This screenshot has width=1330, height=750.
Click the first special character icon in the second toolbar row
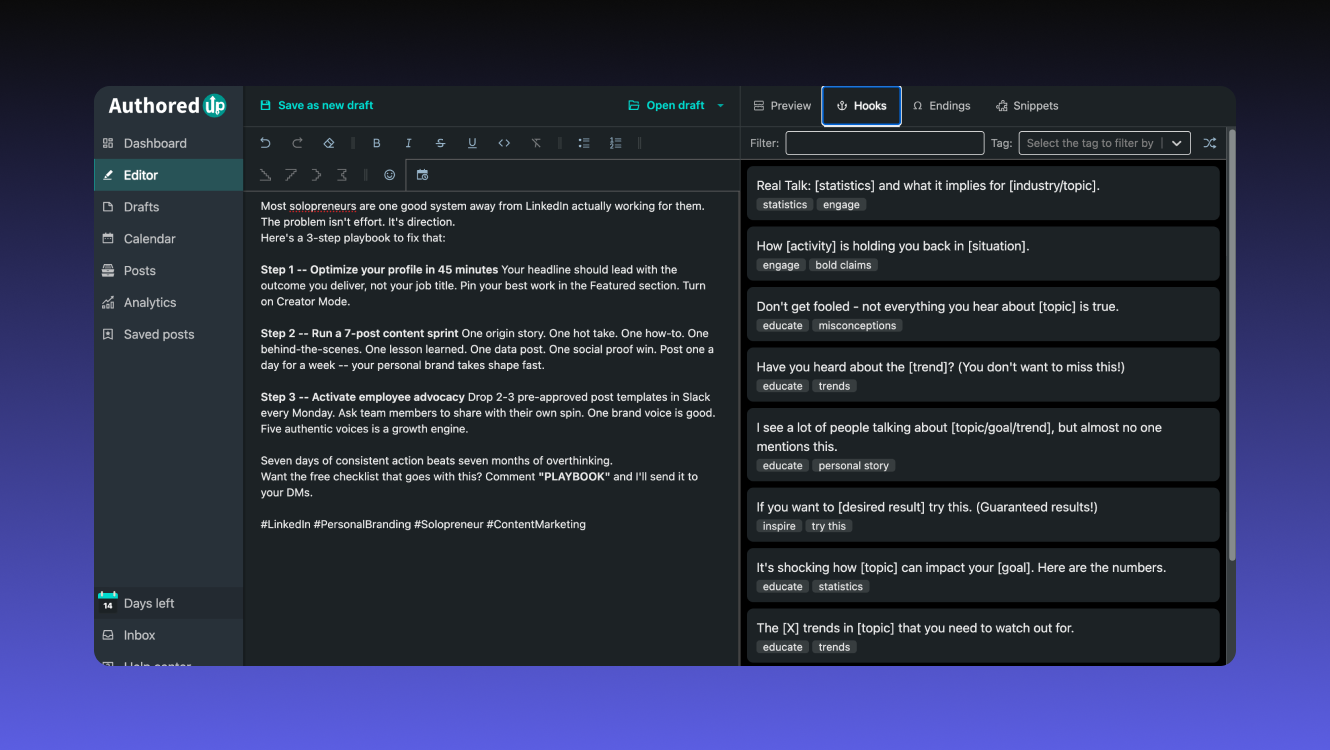point(265,175)
